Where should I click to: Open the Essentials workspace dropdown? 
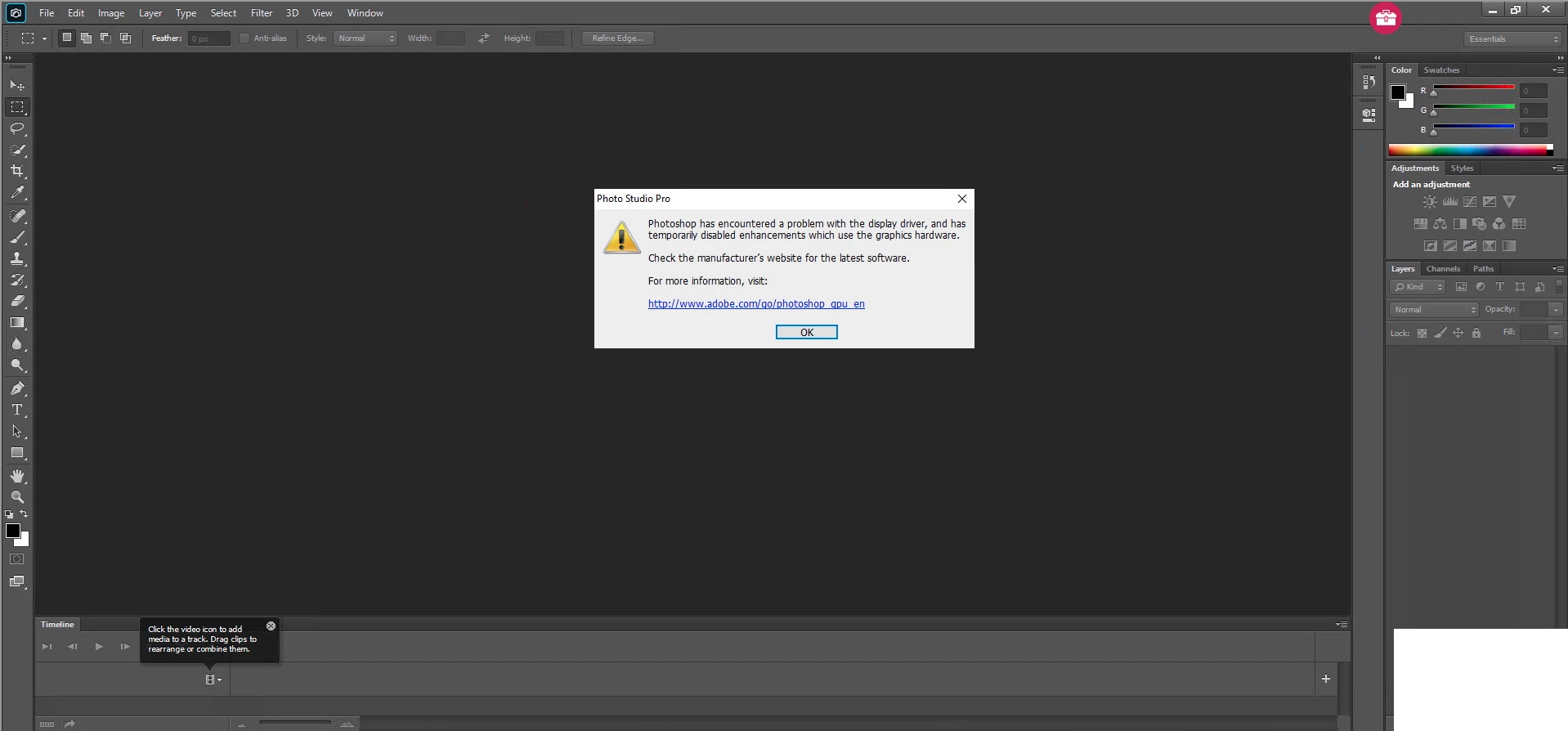(1512, 39)
